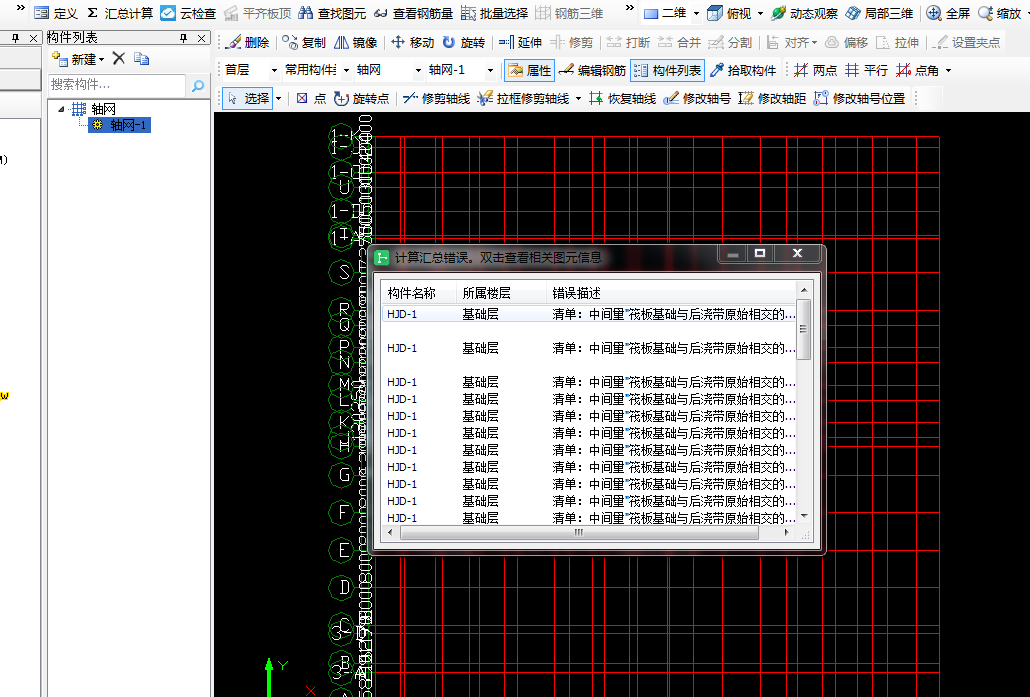
Task: Expand the 点角 dropdown arrow
Action: [948, 70]
